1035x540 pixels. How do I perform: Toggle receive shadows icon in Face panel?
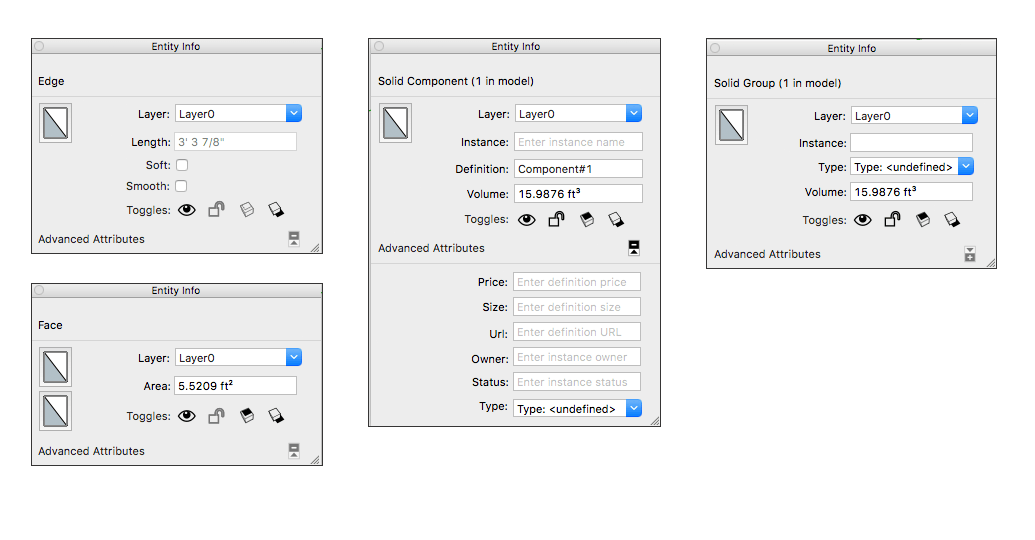247,415
